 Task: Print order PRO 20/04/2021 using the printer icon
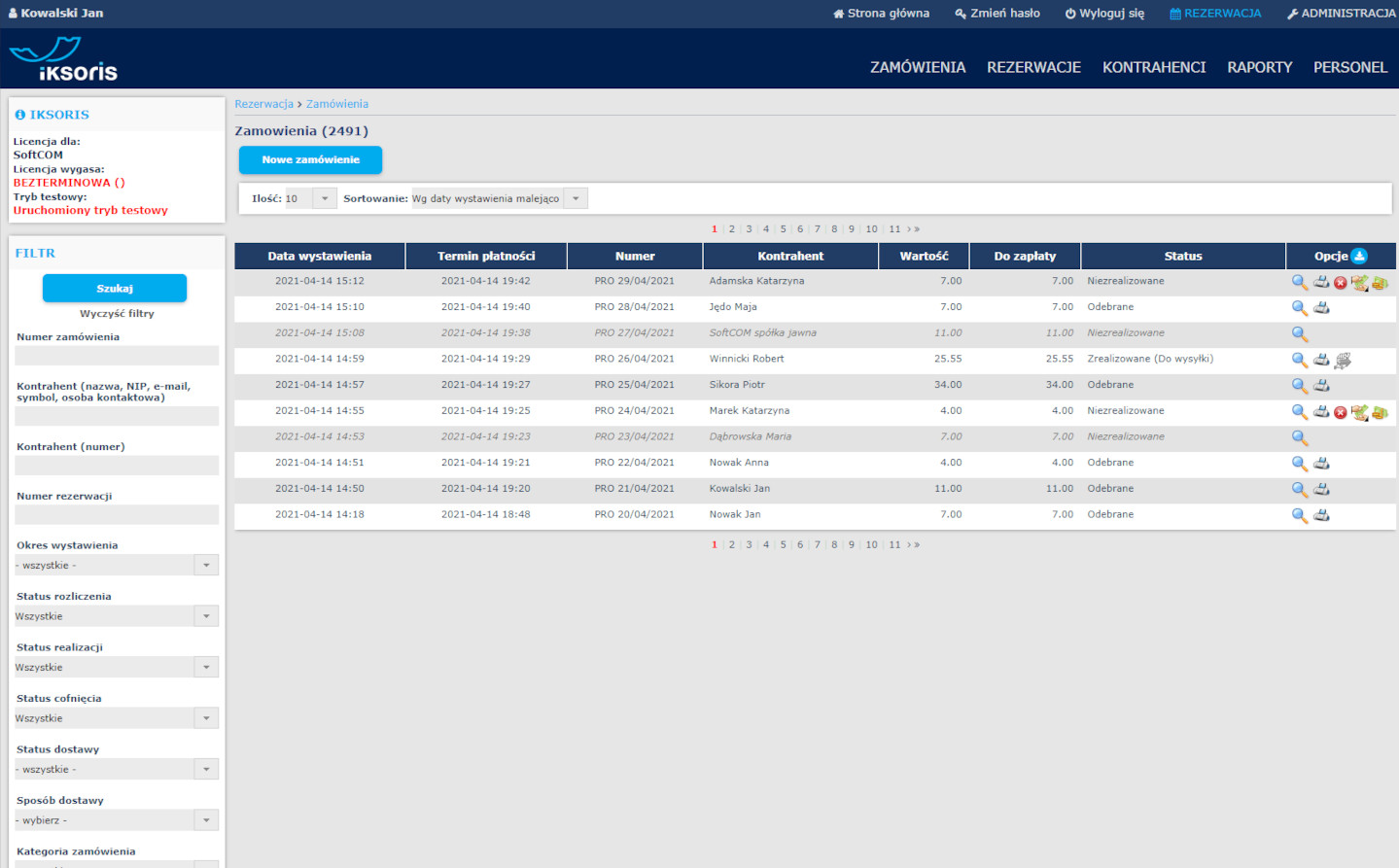(x=1321, y=515)
